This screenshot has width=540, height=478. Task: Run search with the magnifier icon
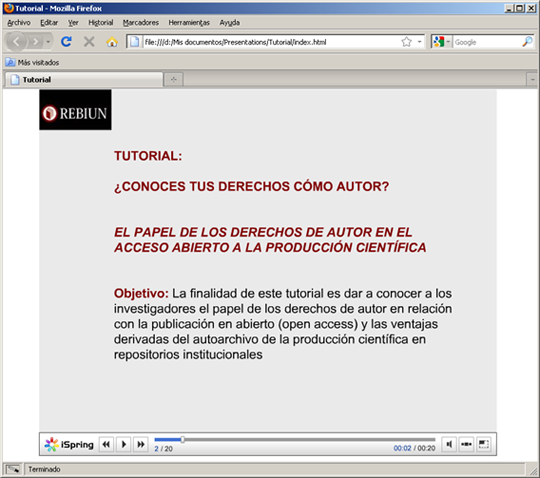[527, 42]
